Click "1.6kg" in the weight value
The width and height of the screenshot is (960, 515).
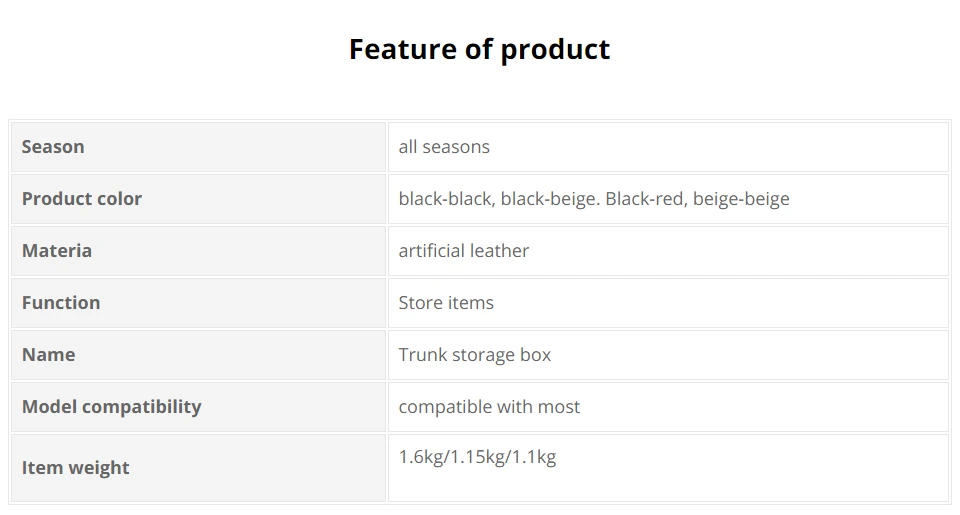tap(419, 458)
